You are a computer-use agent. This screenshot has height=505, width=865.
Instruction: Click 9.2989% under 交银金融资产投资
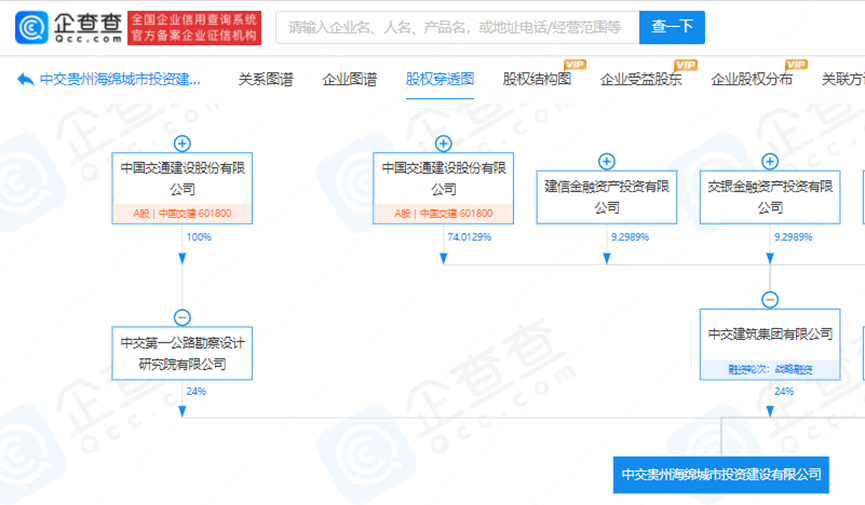tap(793, 237)
